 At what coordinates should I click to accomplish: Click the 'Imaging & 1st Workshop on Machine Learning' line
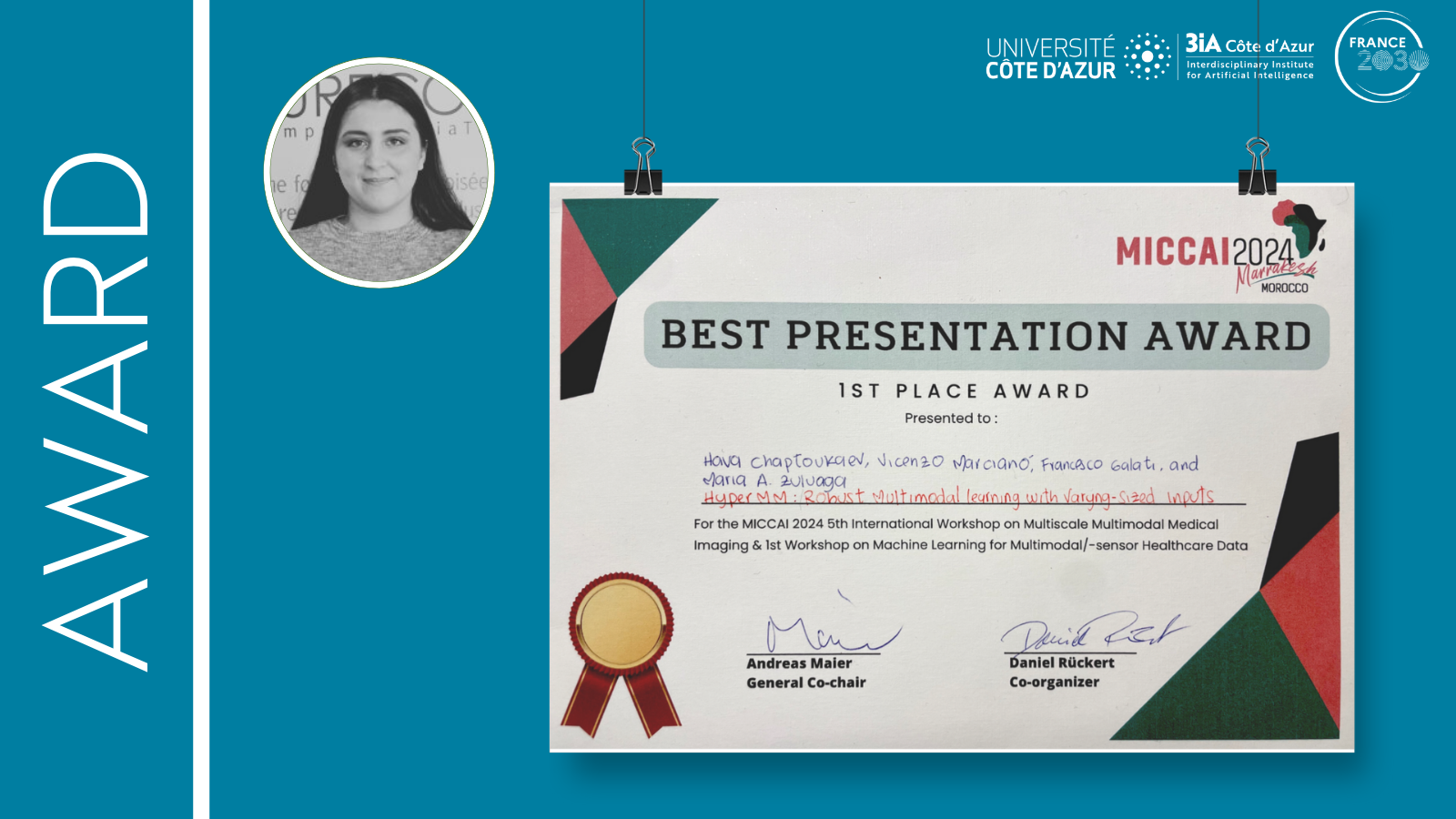pos(970,545)
